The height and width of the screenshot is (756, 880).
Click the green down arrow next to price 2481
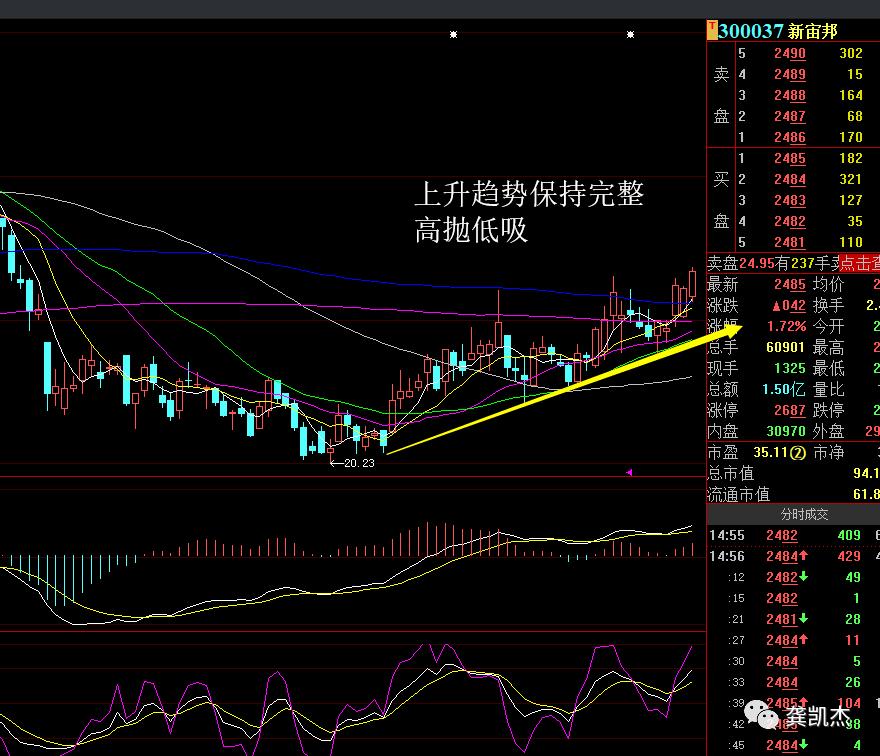[802, 619]
